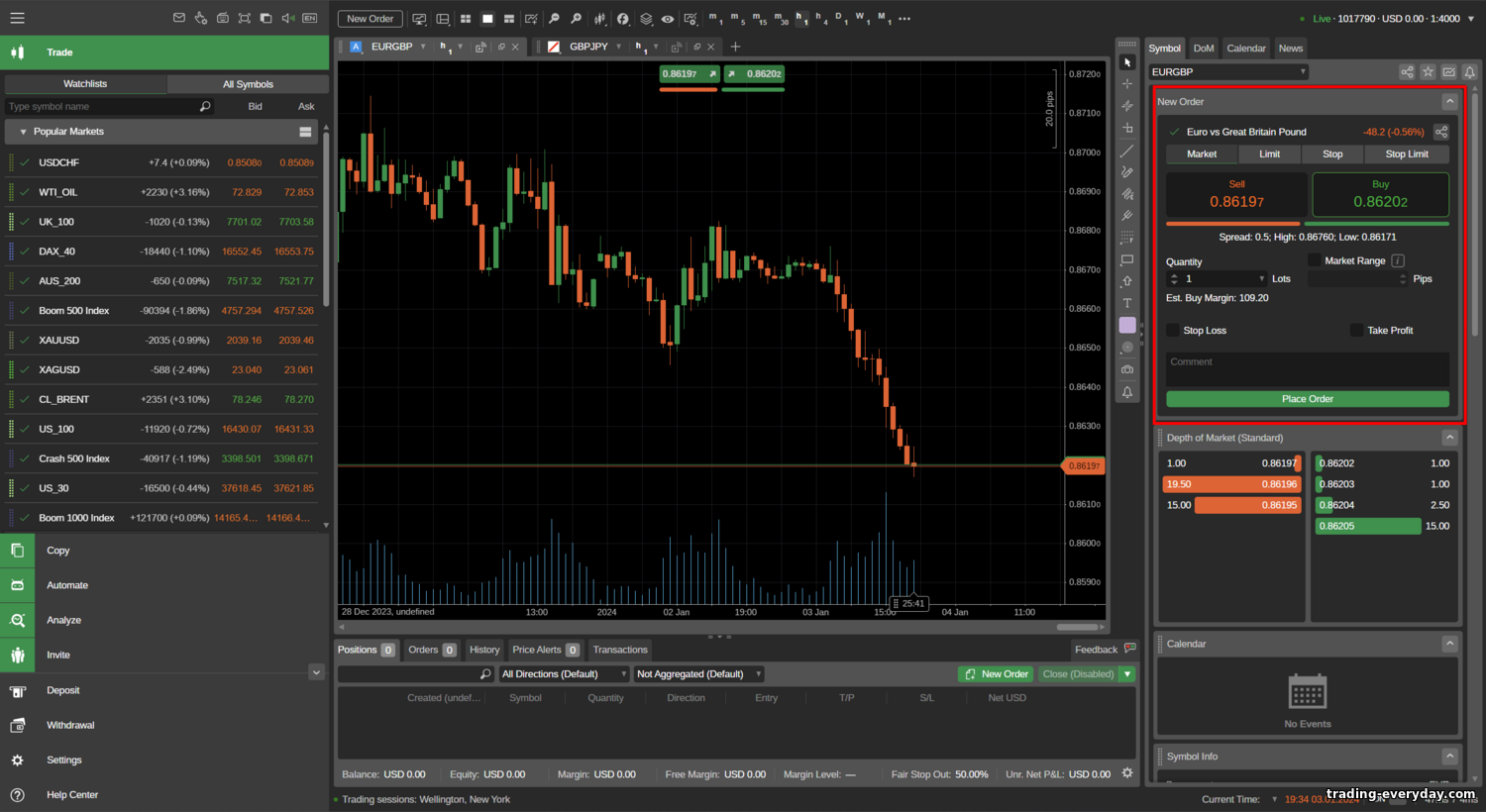This screenshot has height=812, width=1486.
Task: Take a chart screenshot with camera icon
Action: pyautogui.click(x=1126, y=369)
